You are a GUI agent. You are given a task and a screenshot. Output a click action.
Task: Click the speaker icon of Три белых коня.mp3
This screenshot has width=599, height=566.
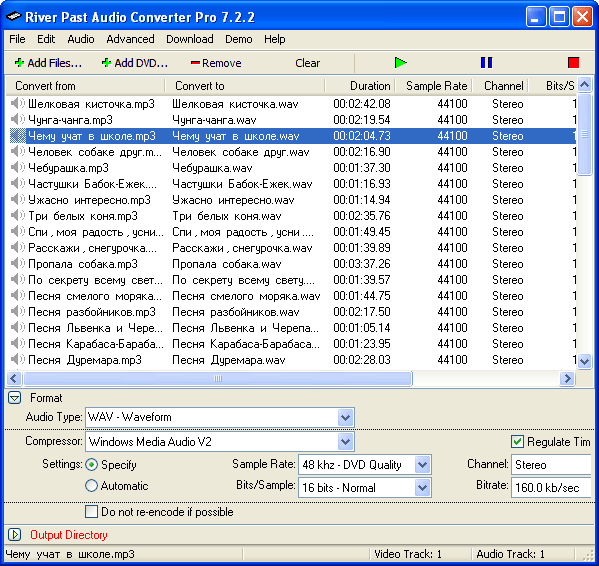(x=18, y=216)
